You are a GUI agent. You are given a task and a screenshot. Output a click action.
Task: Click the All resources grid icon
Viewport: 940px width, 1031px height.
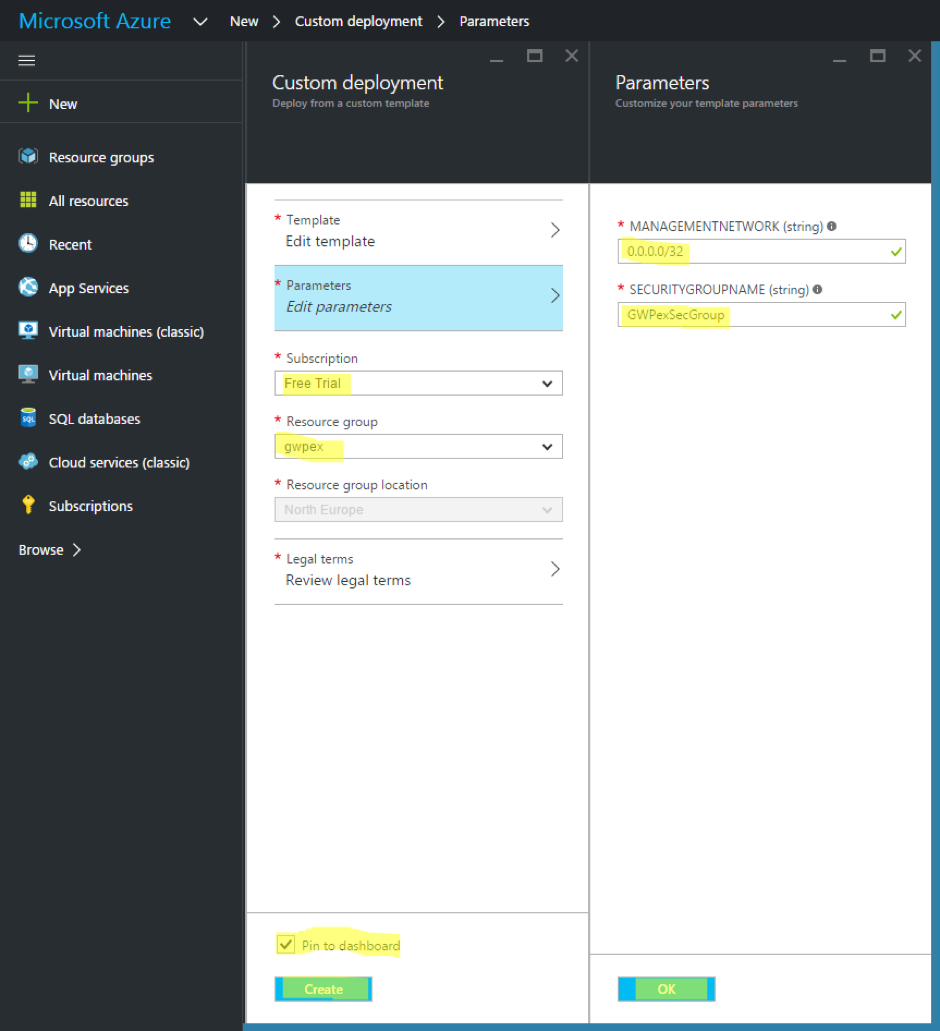click(x=28, y=200)
